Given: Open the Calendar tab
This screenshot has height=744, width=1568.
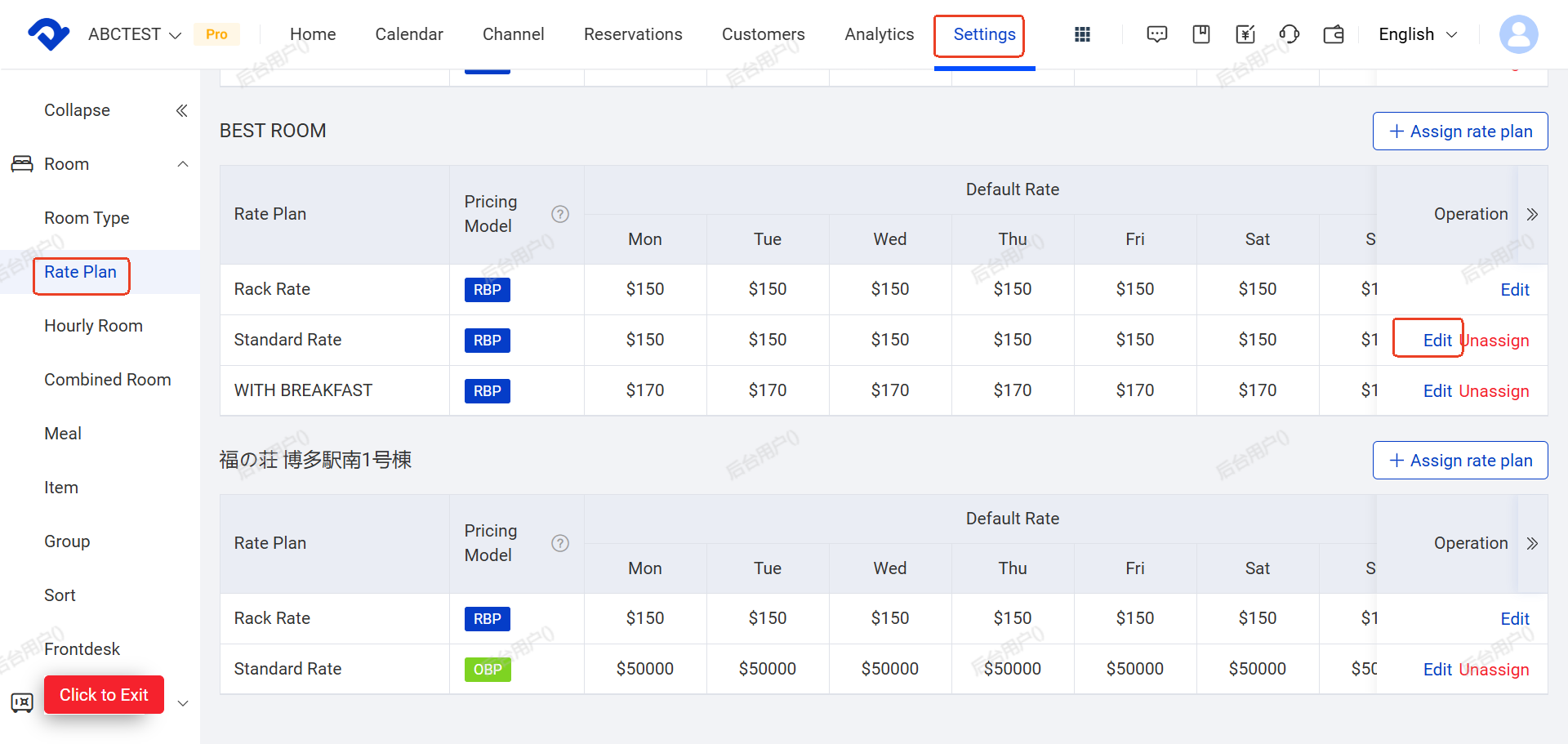Looking at the screenshot, I should coord(409,34).
